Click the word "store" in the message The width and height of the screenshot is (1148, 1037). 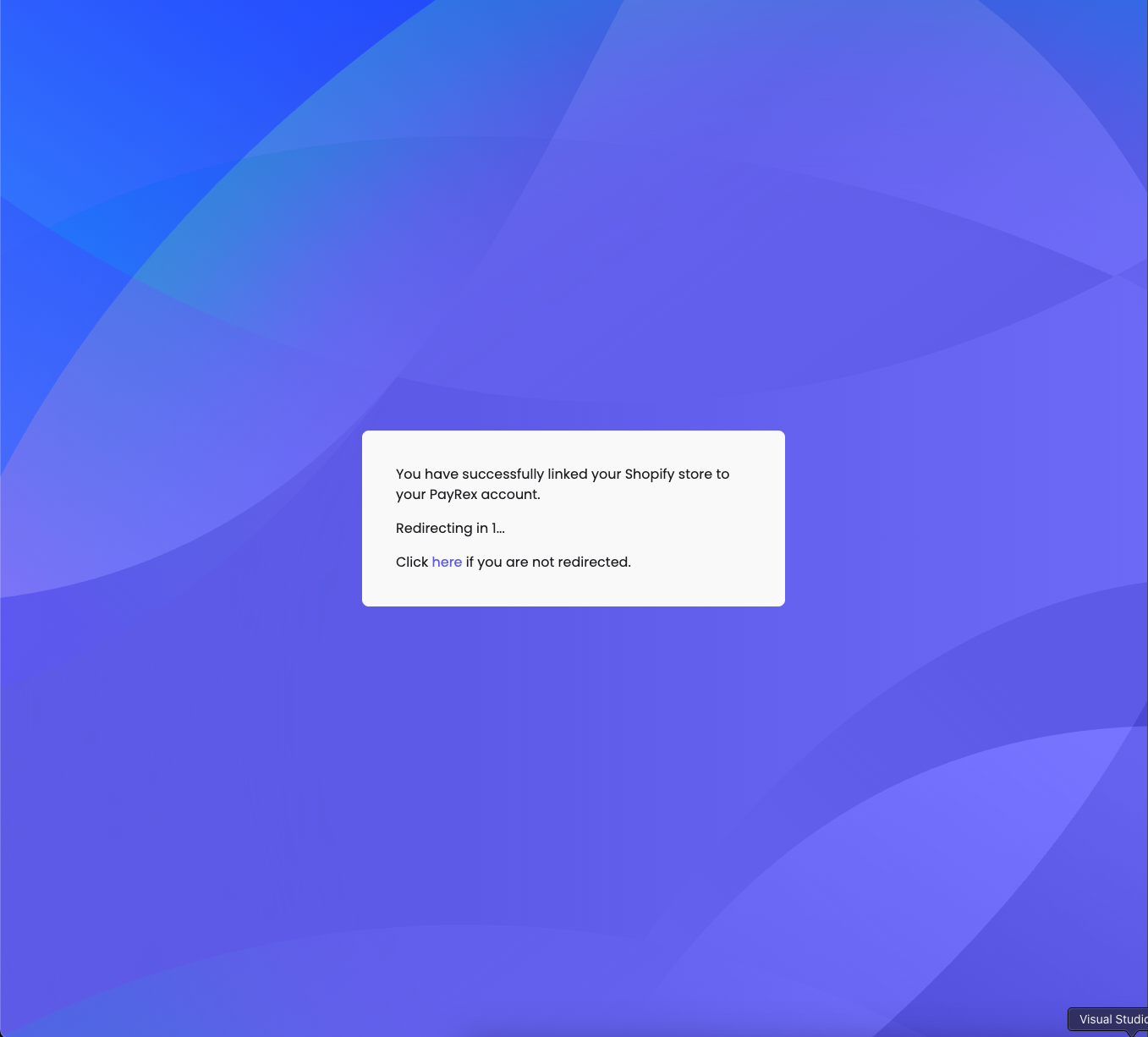(695, 474)
